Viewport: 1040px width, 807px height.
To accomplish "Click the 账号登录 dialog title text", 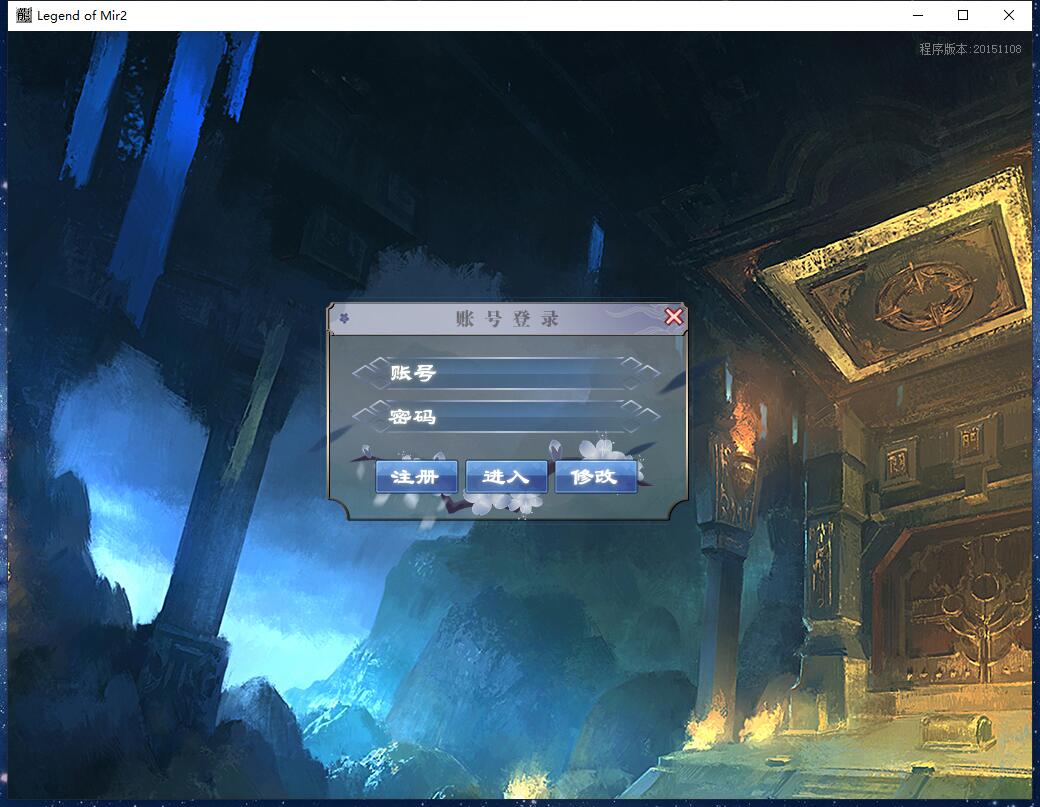I will coord(507,318).
